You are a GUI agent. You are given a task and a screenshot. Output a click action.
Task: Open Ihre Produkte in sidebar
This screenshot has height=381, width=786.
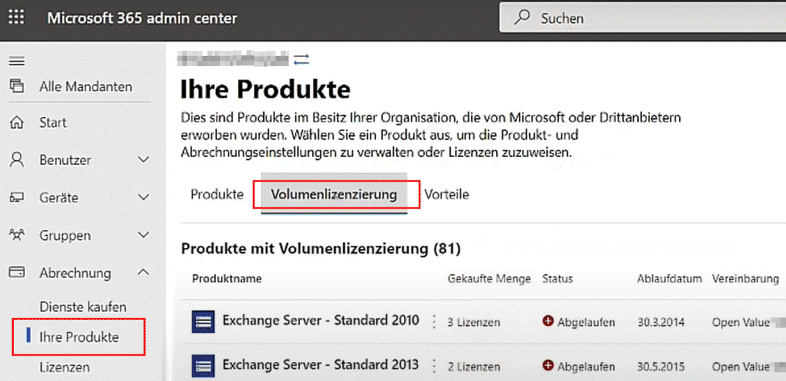(79, 337)
